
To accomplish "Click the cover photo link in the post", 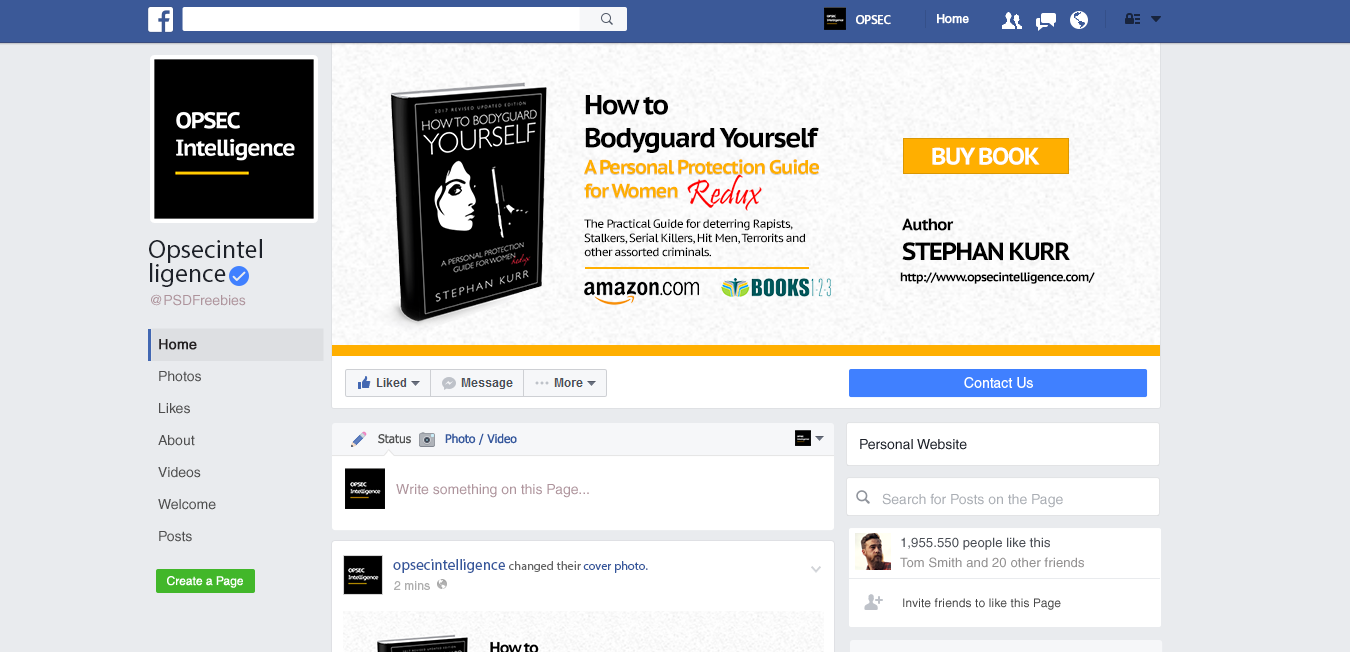I will (614, 565).
